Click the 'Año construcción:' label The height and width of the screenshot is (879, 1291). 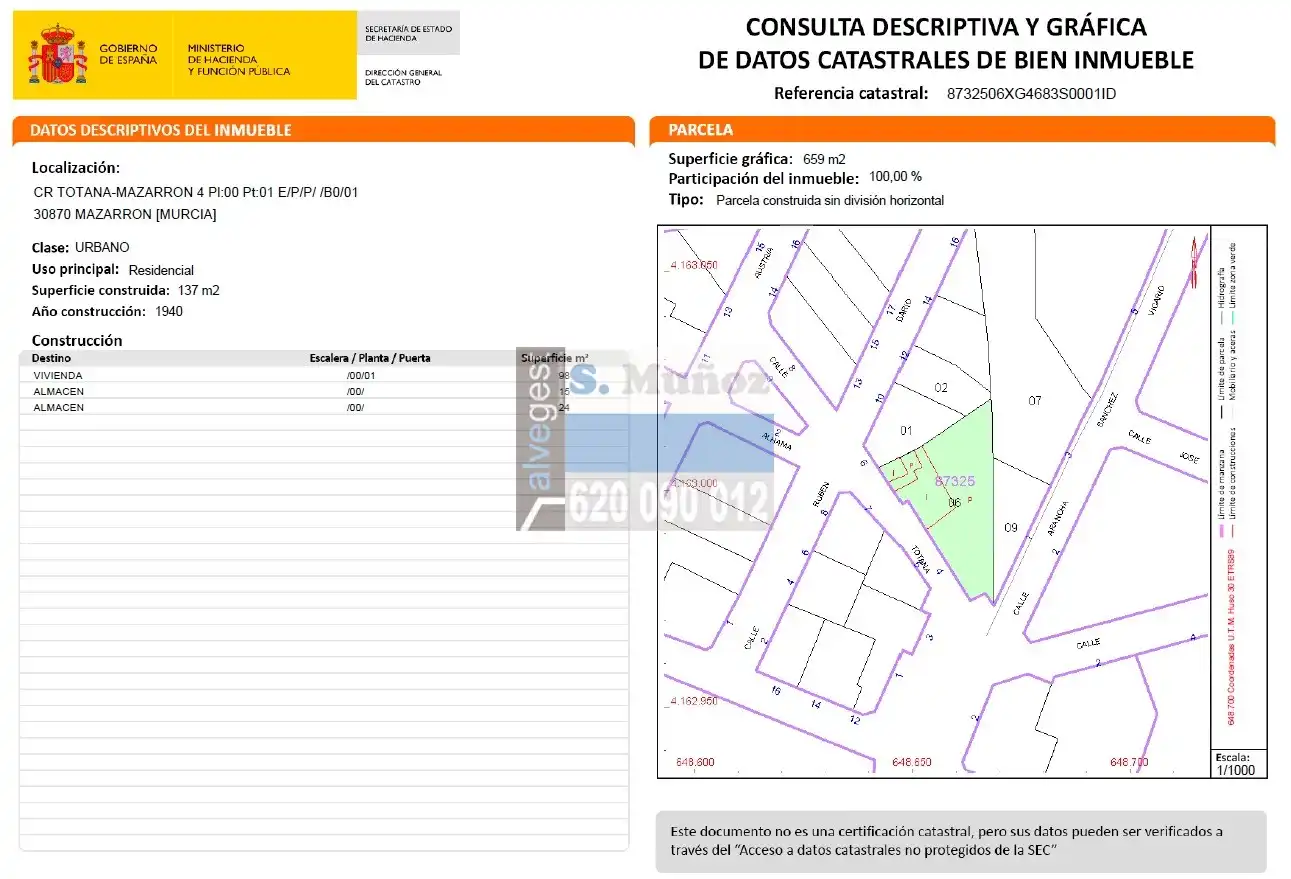click(89, 311)
